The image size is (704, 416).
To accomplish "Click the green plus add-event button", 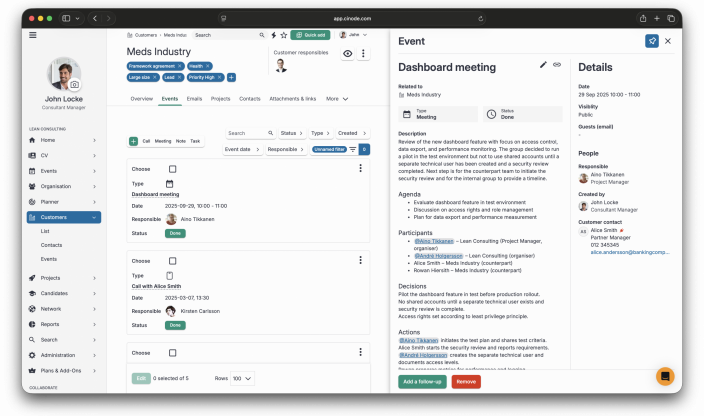I will point(134,141).
